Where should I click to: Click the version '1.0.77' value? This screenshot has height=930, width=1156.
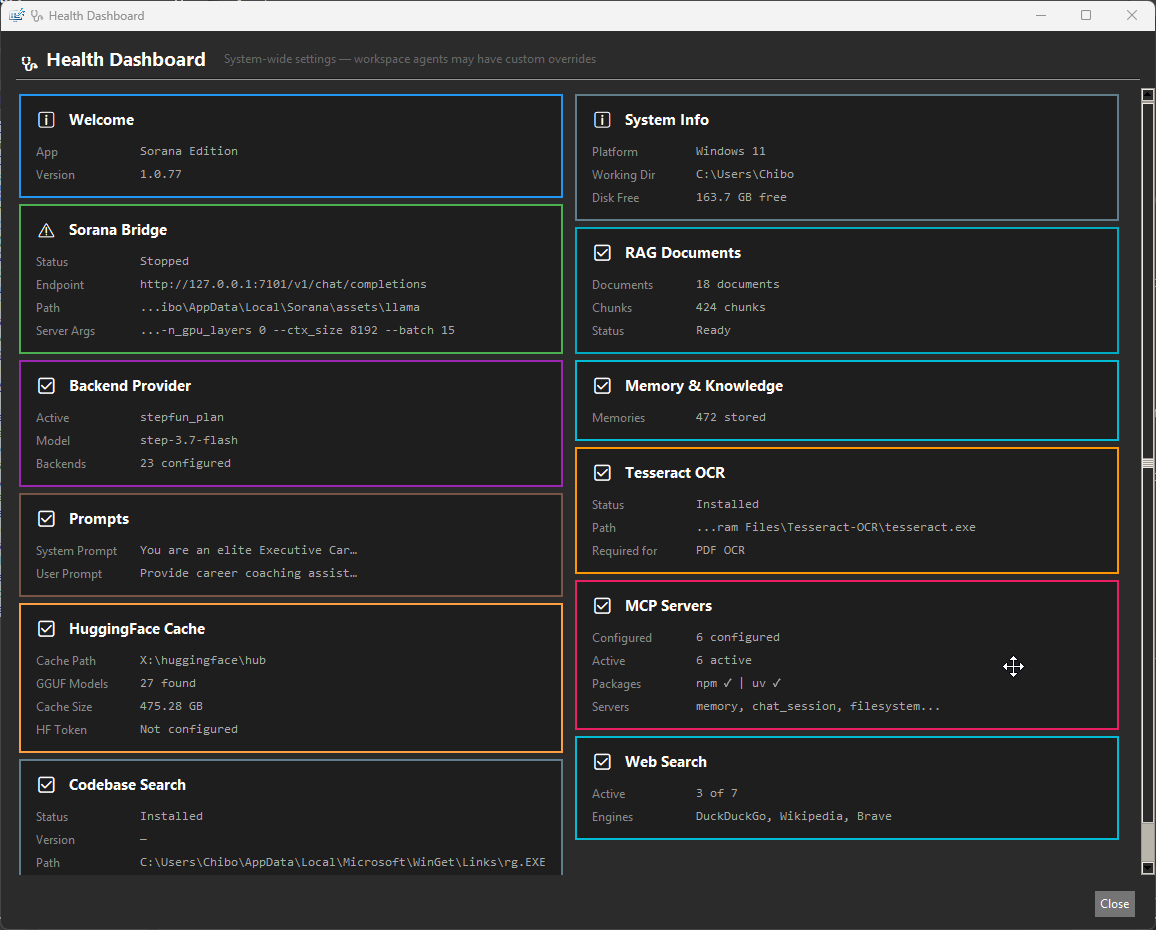[x=161, y=174]
